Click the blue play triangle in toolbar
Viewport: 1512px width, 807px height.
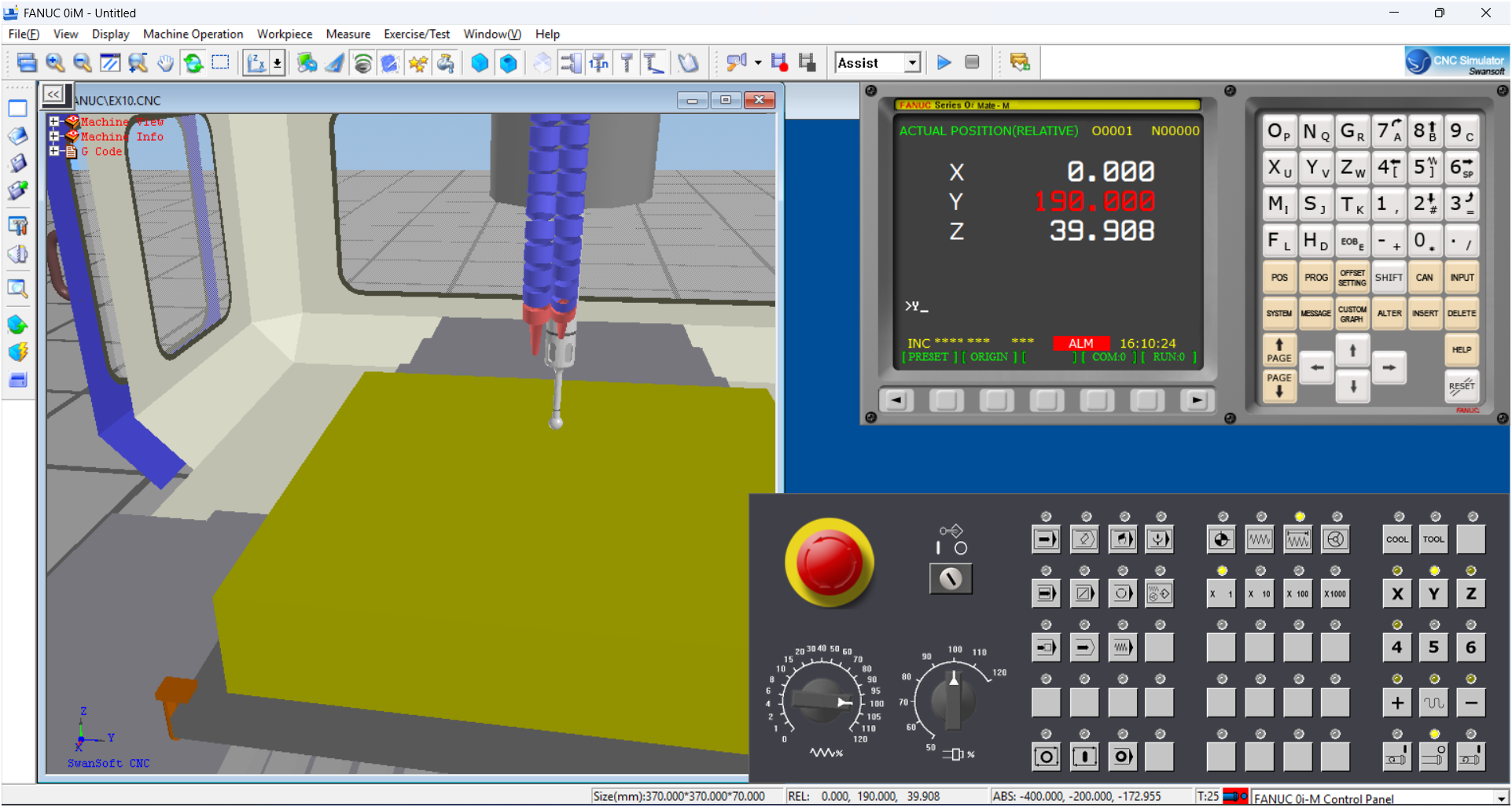click(x=944, y=62)
